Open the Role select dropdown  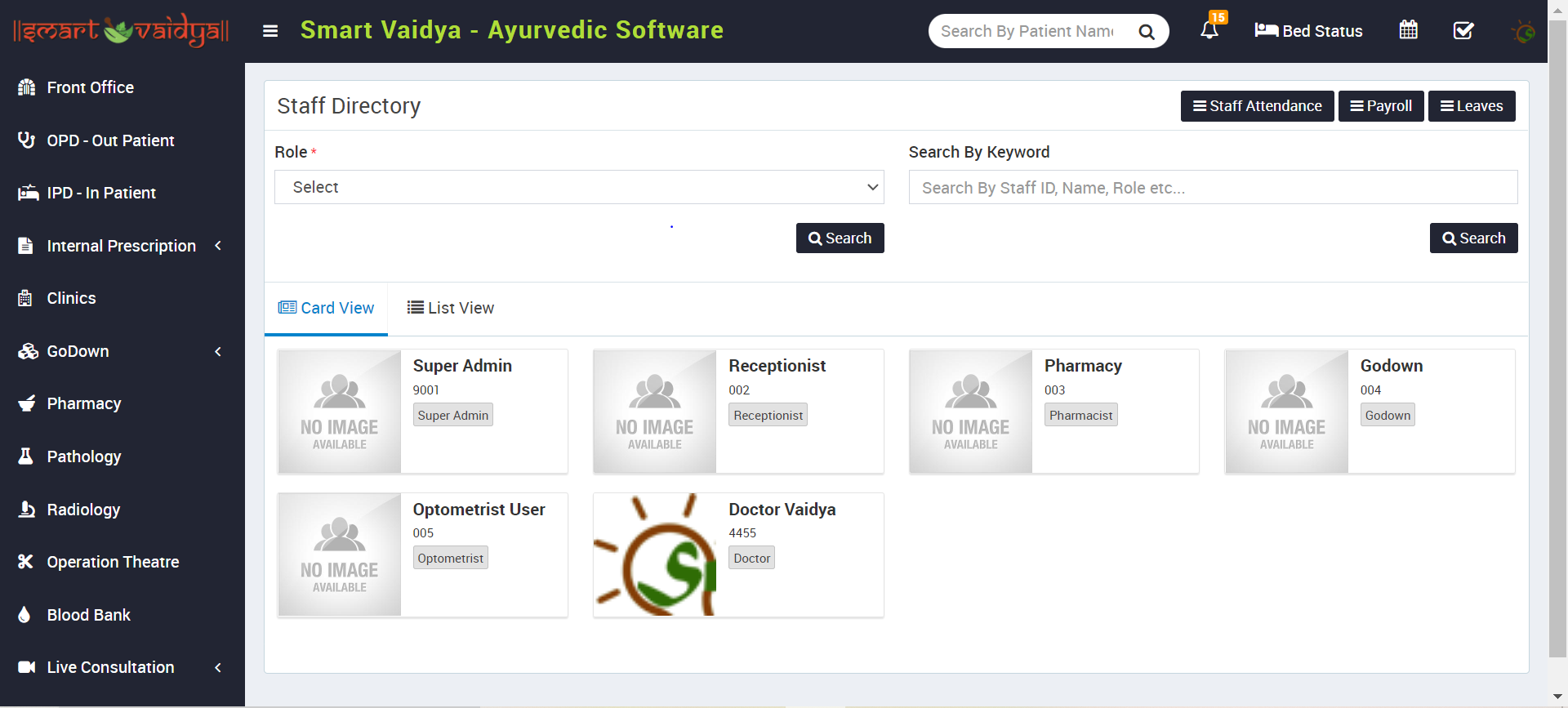pyautogui.click(x=579, y=187)
